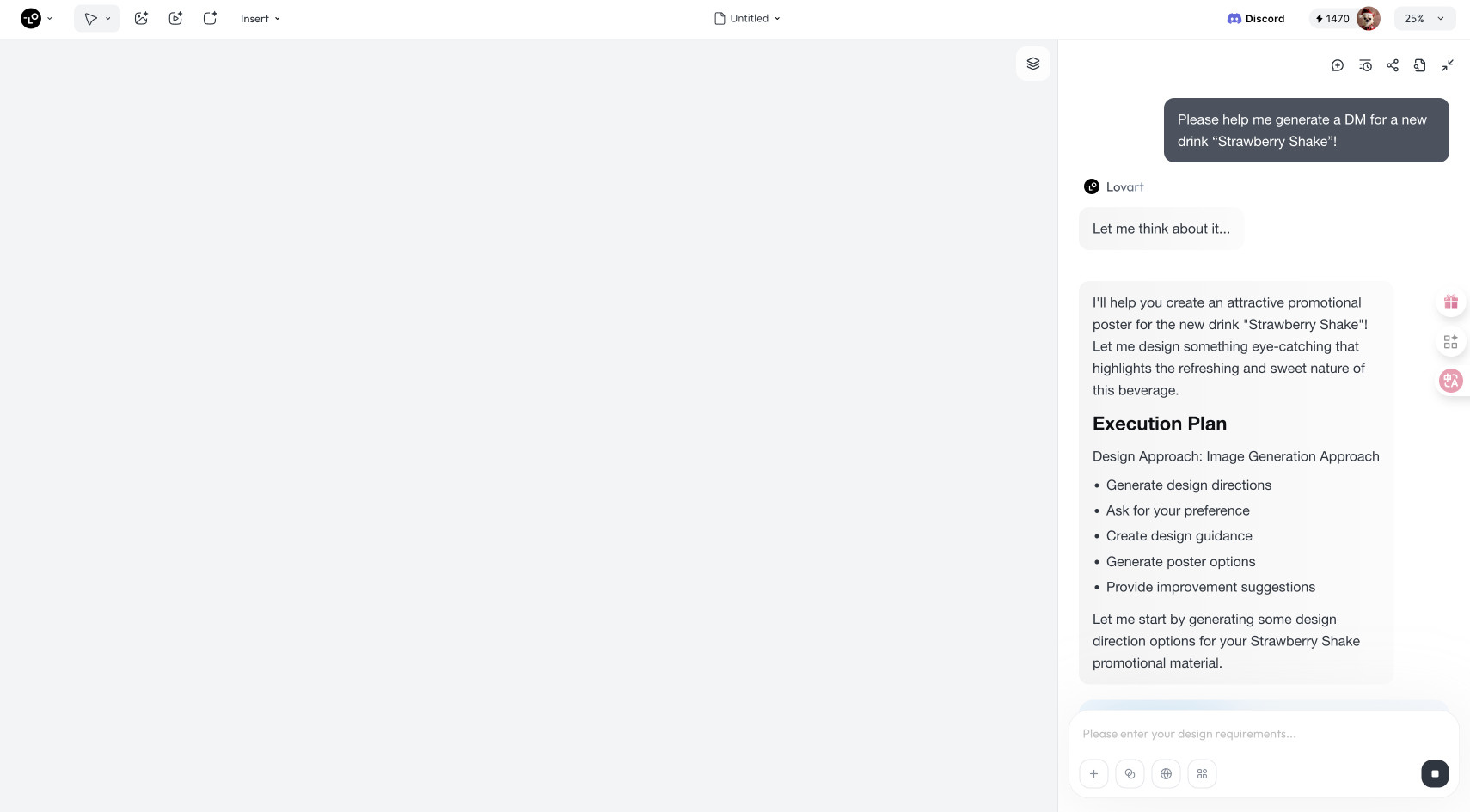Click 'Create design guidance' bullet

pyautogui.click(x=1179, y=536)
